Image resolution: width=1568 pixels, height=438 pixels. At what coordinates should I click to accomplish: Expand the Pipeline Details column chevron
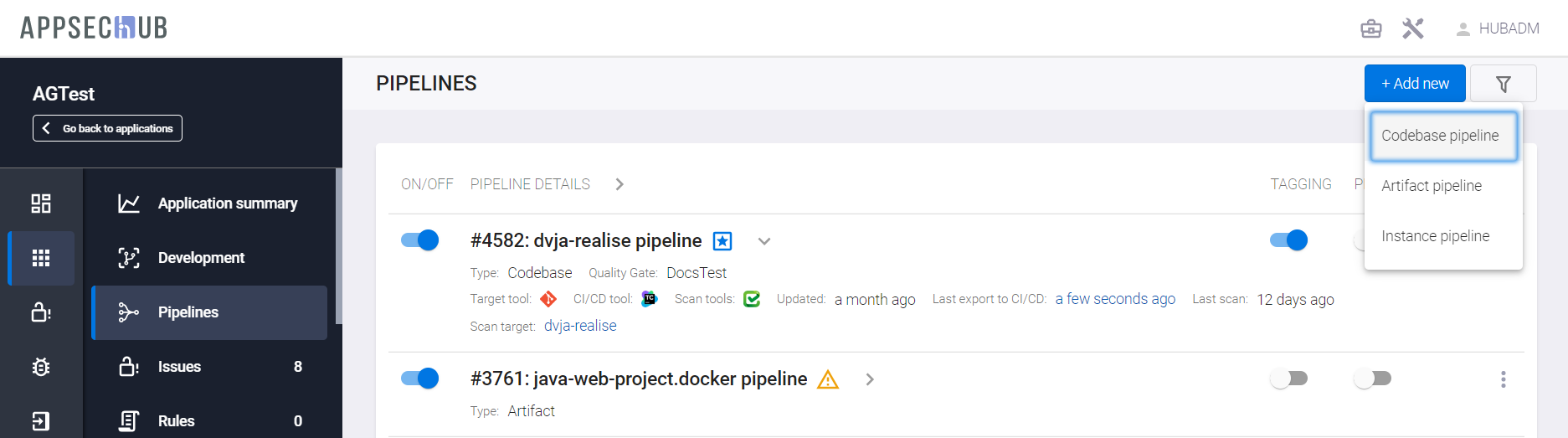pos(619,184)
